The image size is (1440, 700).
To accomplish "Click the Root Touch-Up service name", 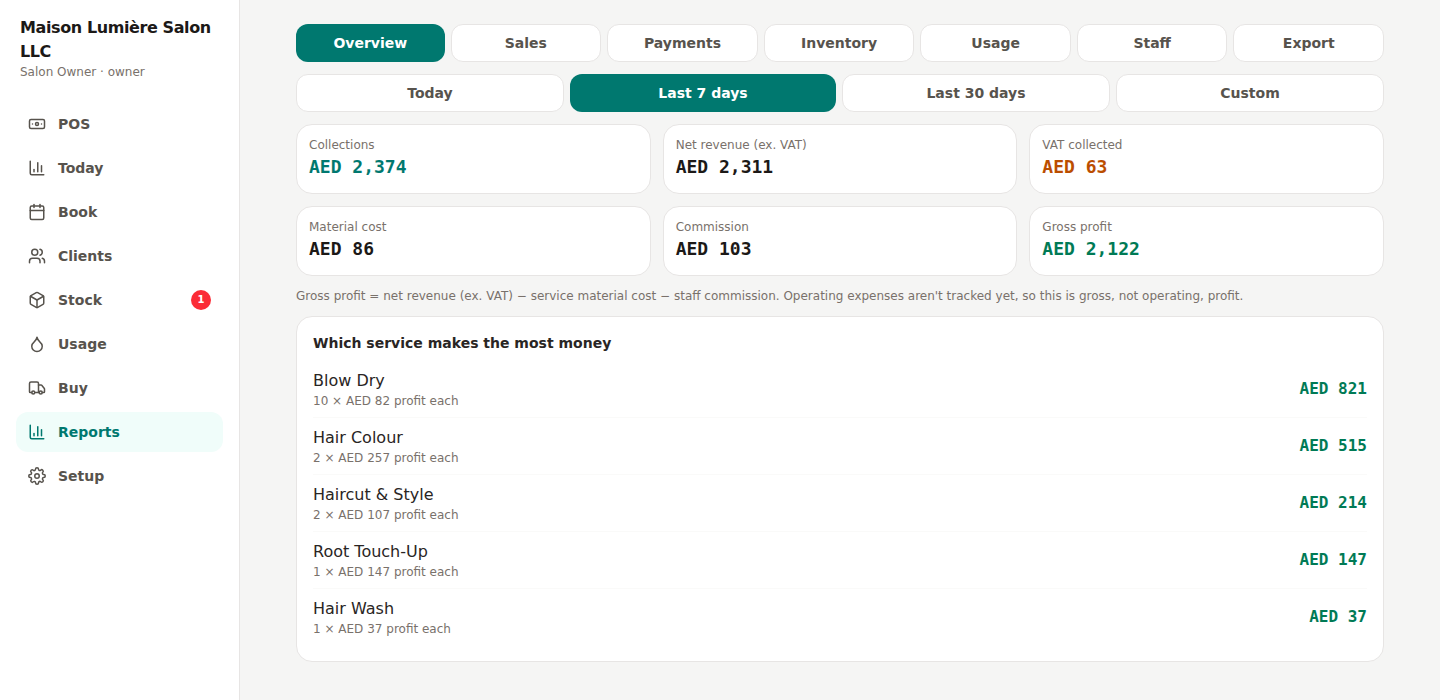I will pyautogui.click(x=370, y=551).
